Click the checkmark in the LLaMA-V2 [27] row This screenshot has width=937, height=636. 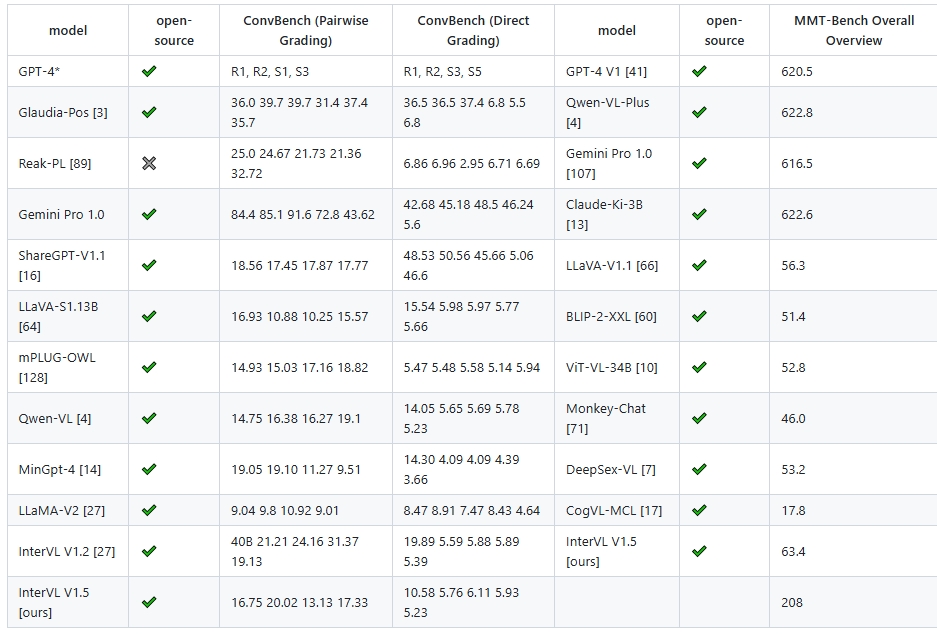pos(149,510)
